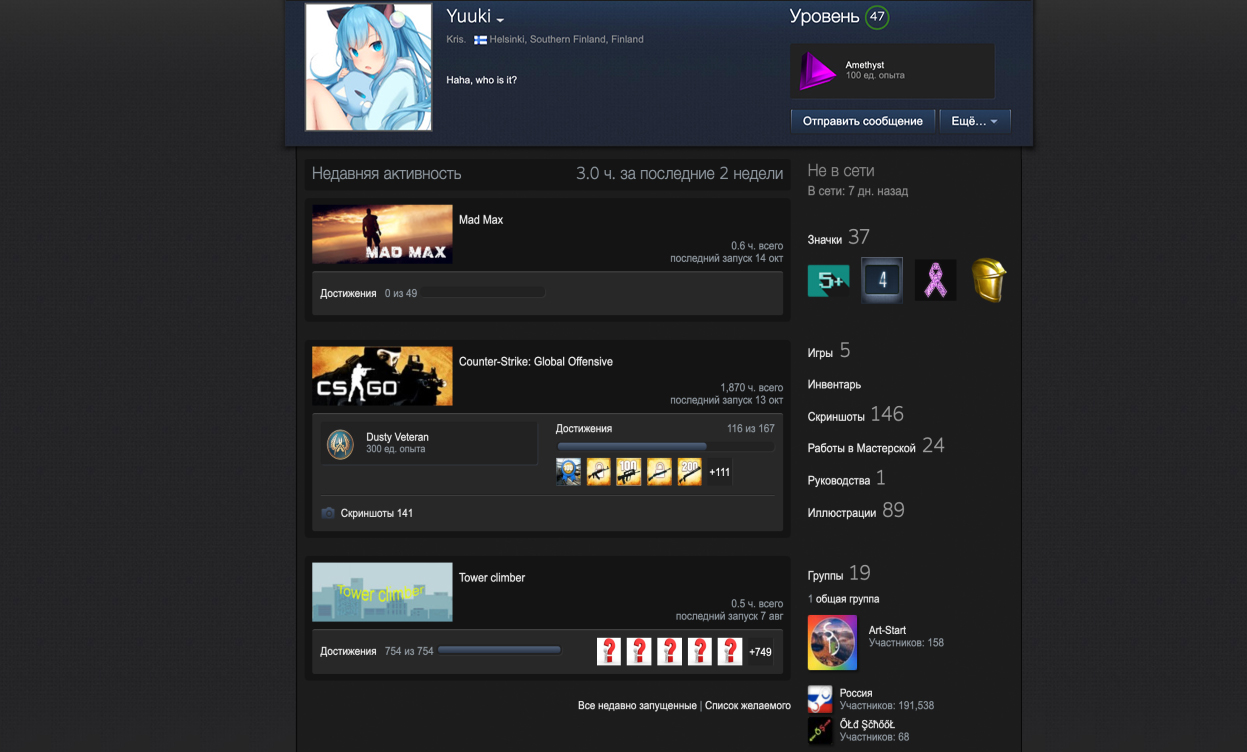This screenshot has height=752, width=1247.
Task: Open second Tower climber question-mark achievement
Action: [639, 652]
